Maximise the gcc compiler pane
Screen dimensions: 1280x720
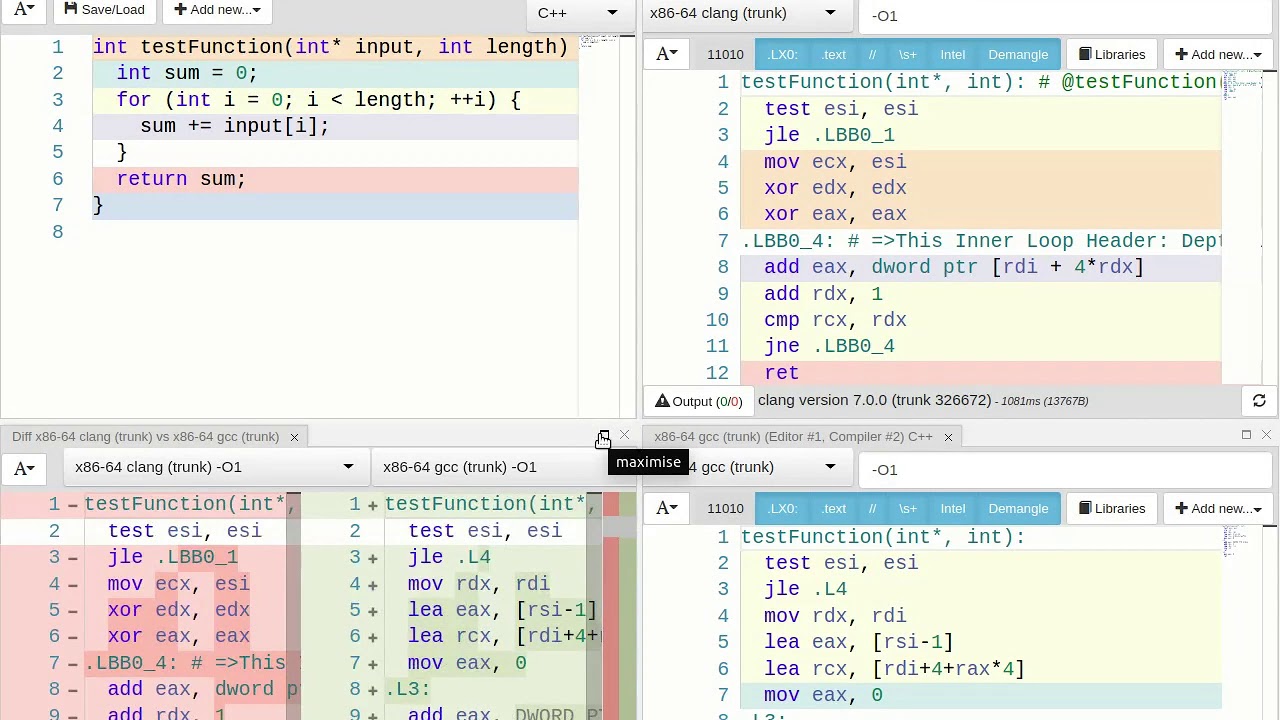coord(1246,435)
